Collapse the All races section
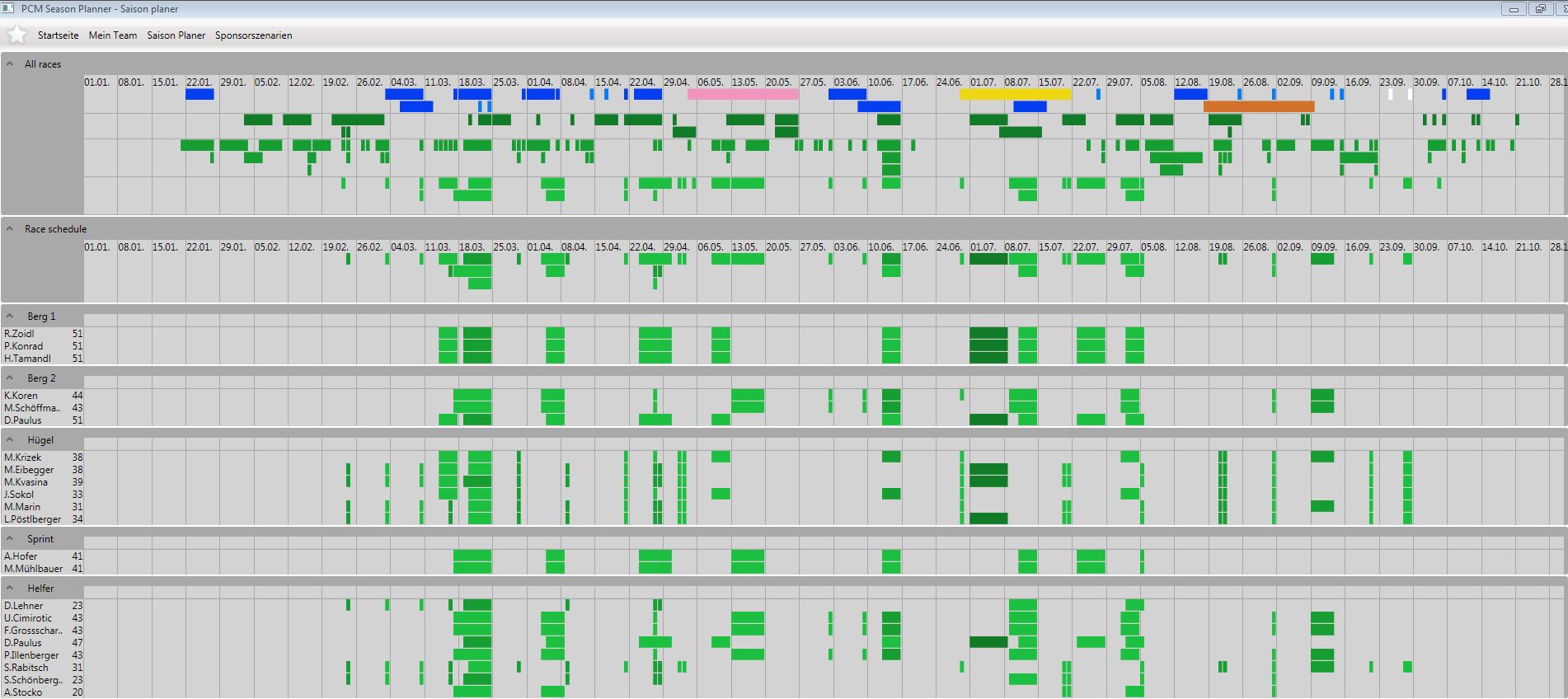Screen dimensions: 1568x699 point(10,63)
